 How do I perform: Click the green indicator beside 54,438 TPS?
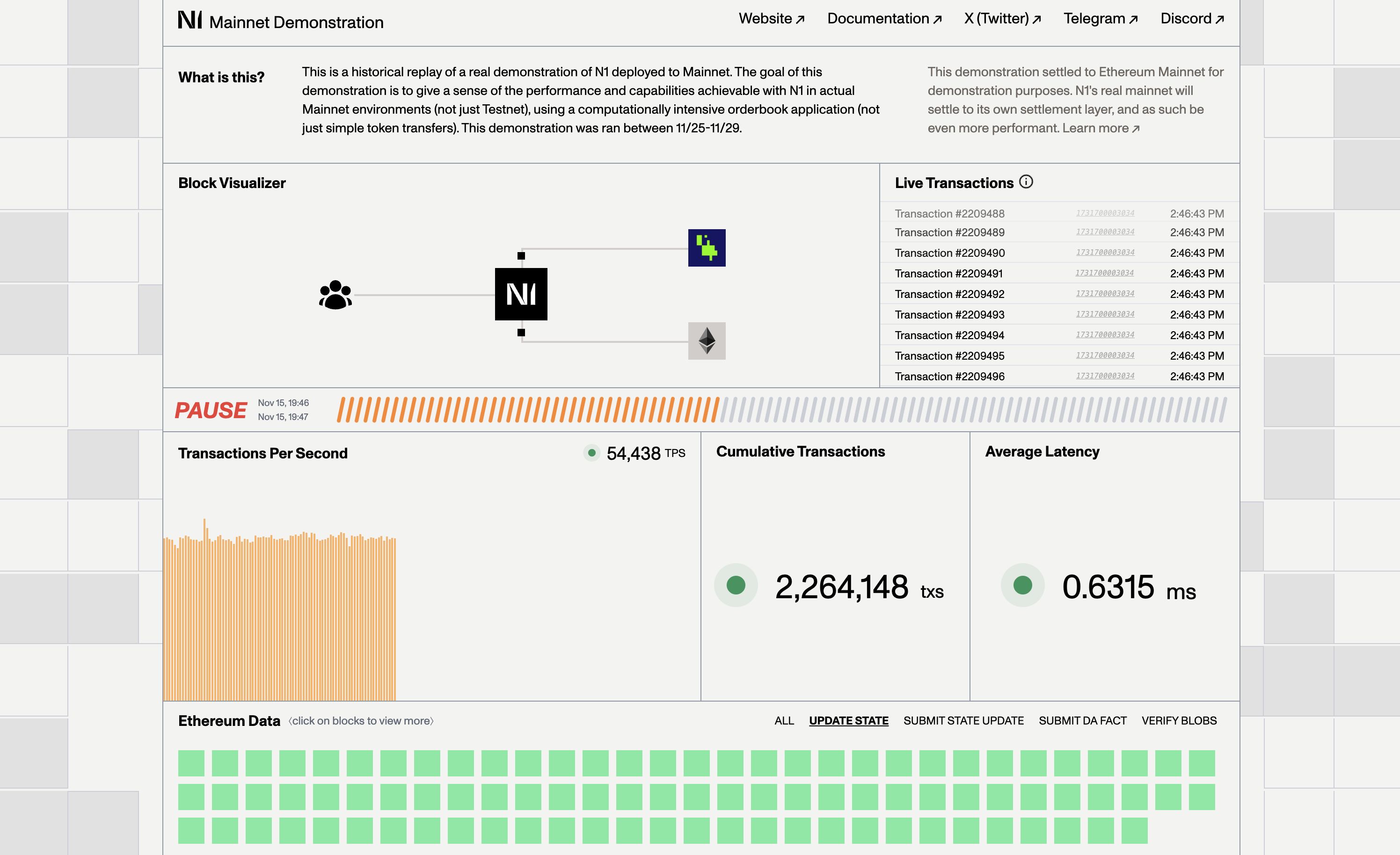(x=591, y=453)
